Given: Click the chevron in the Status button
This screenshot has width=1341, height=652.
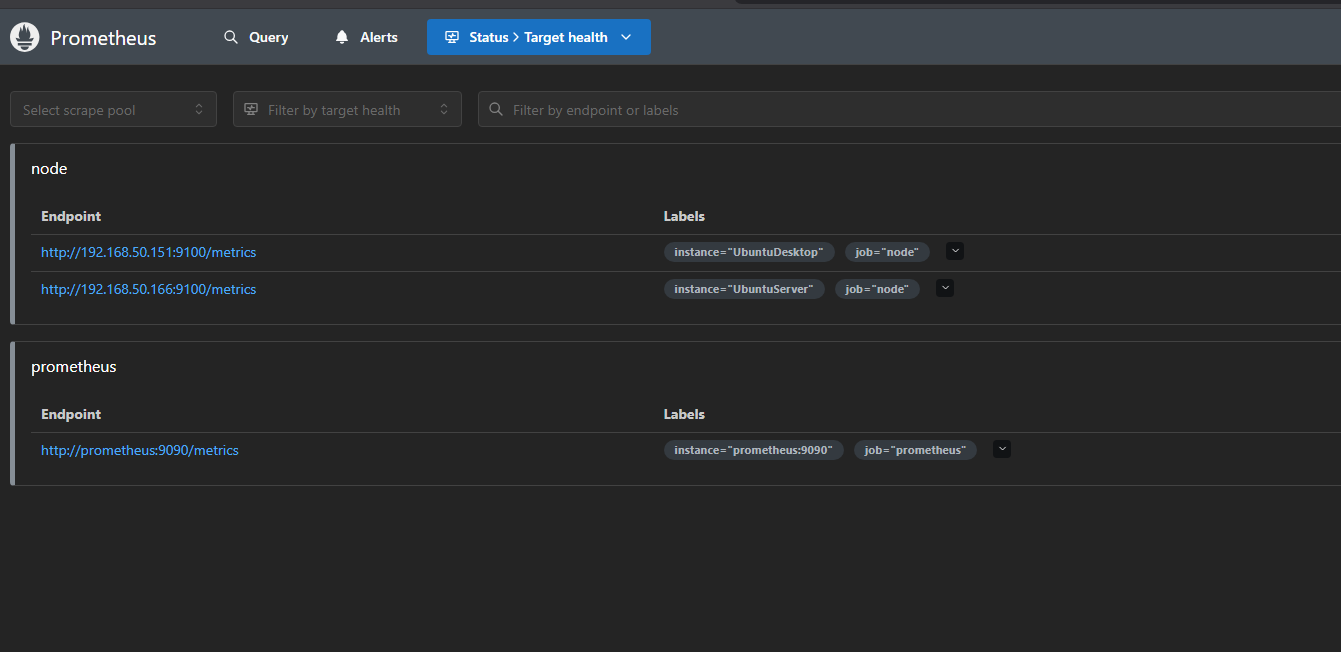Looking at the screenshot, I should pos(626,37).
